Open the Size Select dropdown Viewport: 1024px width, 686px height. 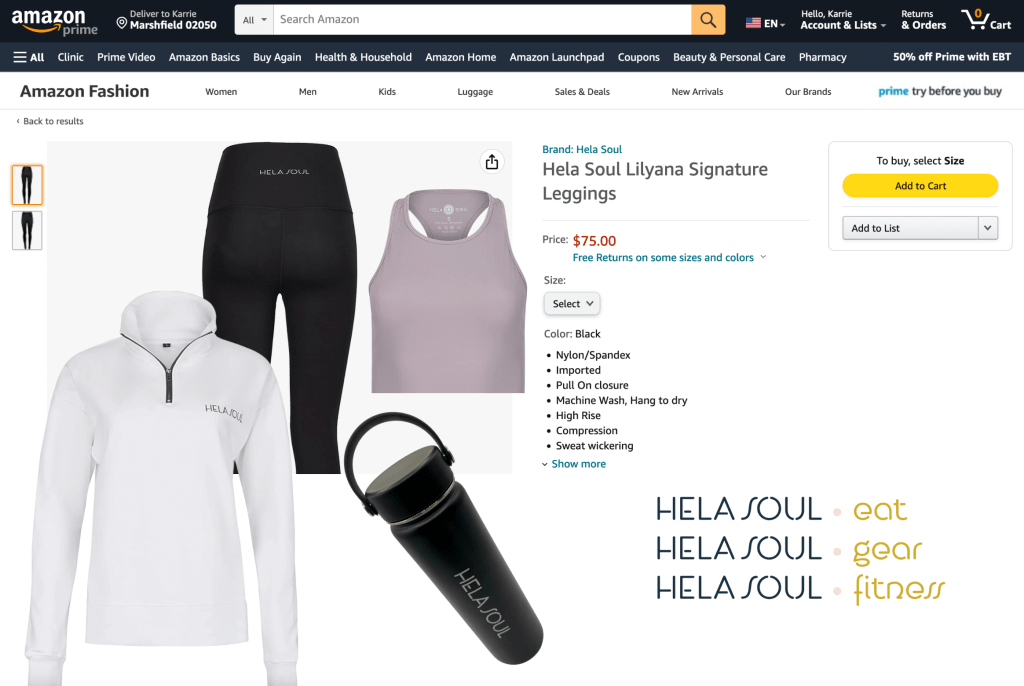[x=572, y=304]
